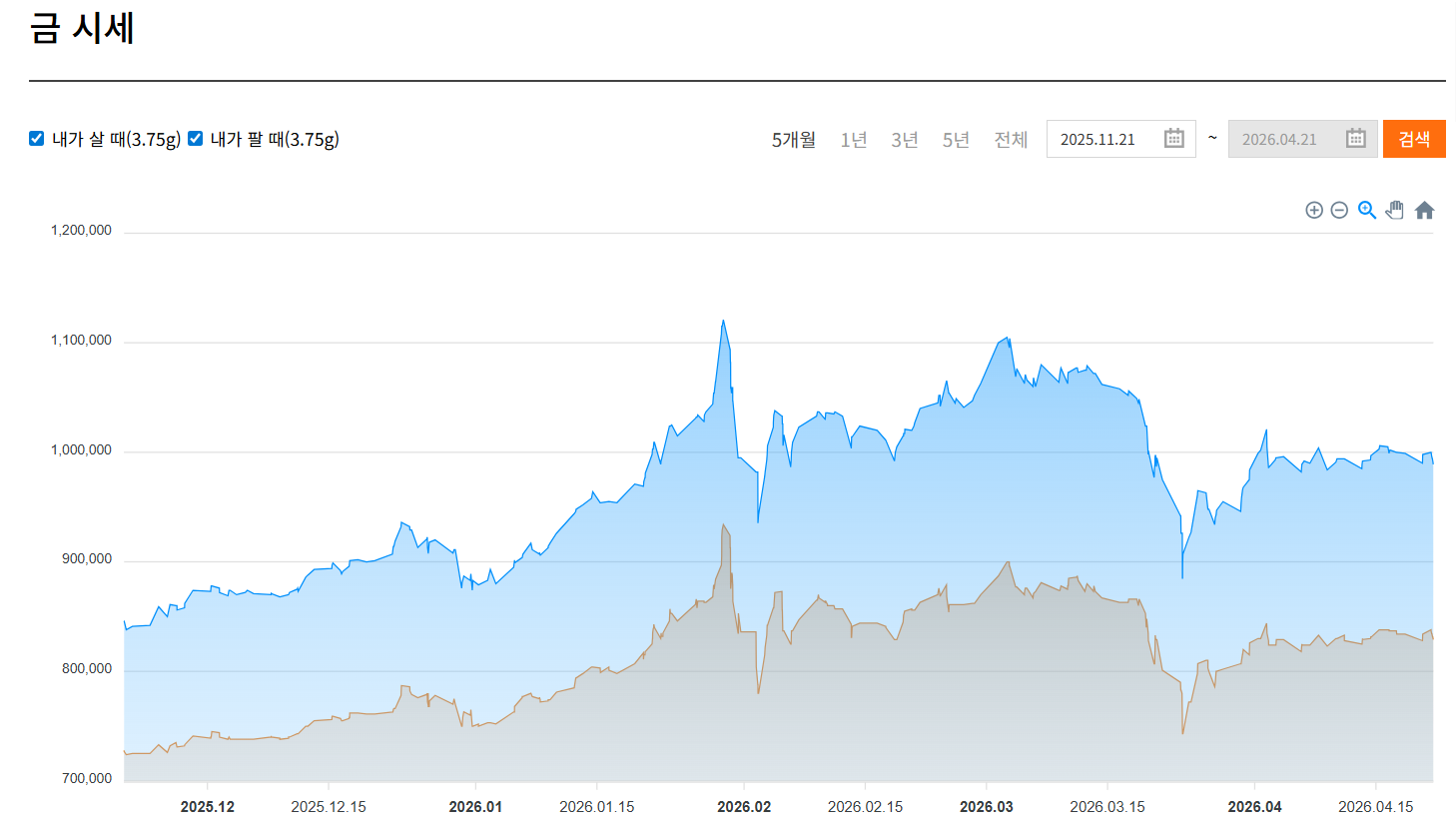Click the blue buy-price line's highest peak
The image size is (1456, 832).
pyautogui.click(x=723, y=321)
